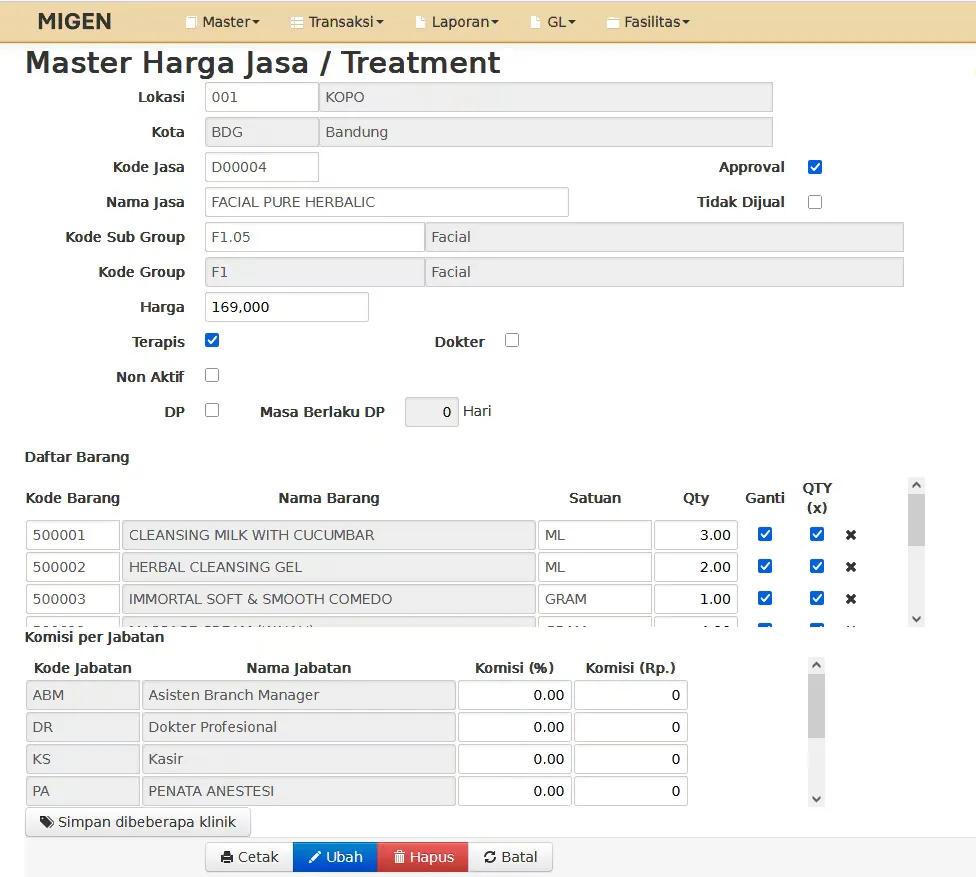976x877 pixels.
Task: Enable the Non Aktif checkbox
Action: point(212,375)
